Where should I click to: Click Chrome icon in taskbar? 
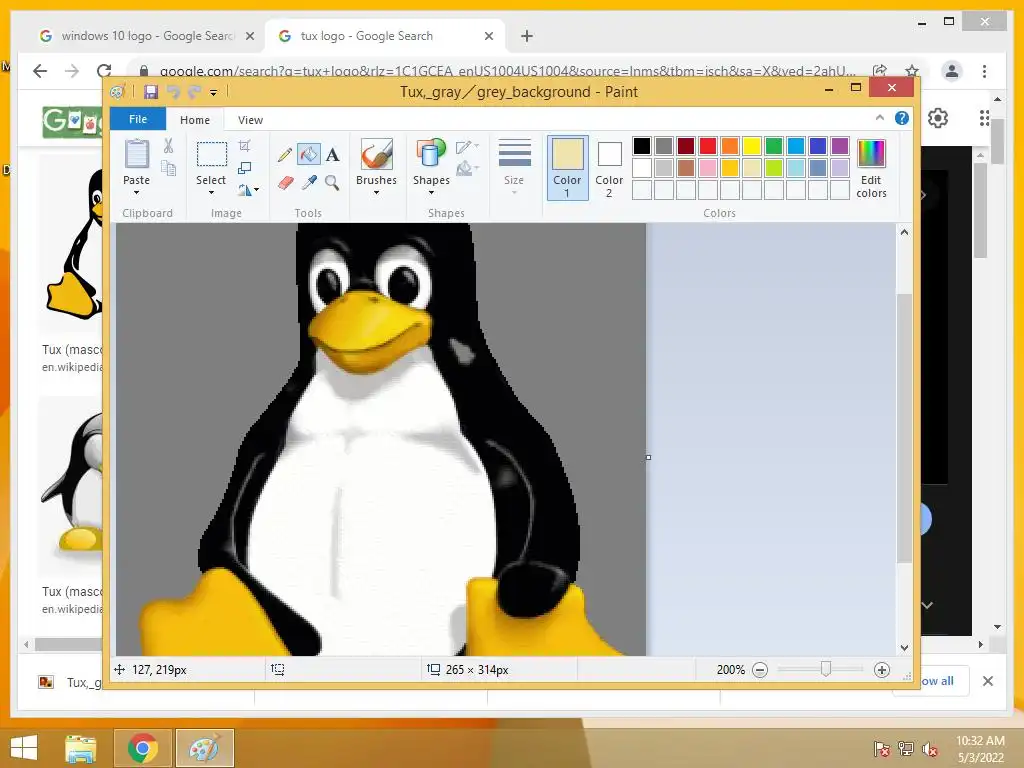[142, 748]
